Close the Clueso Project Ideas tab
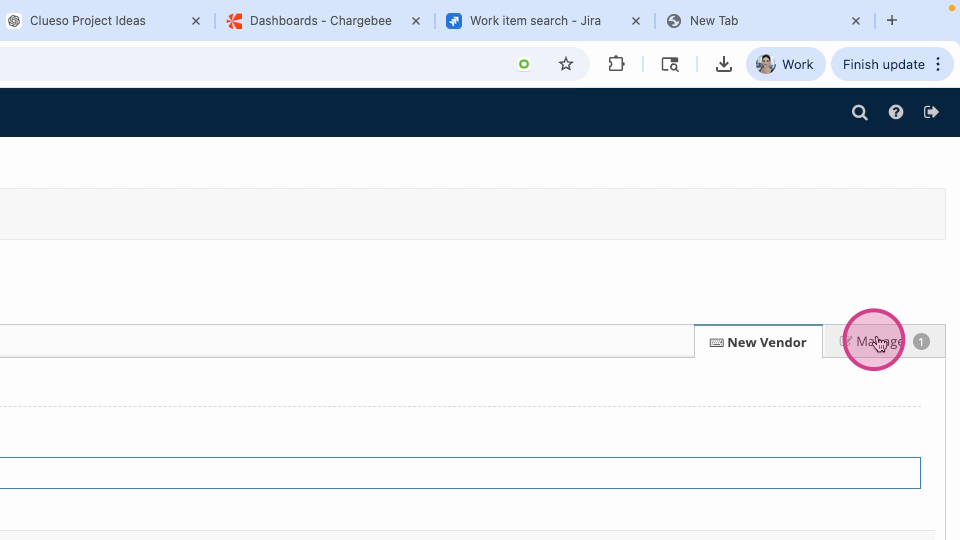Image resolution: width=960 pixels, height=540 pixels. tap(196, 21)
